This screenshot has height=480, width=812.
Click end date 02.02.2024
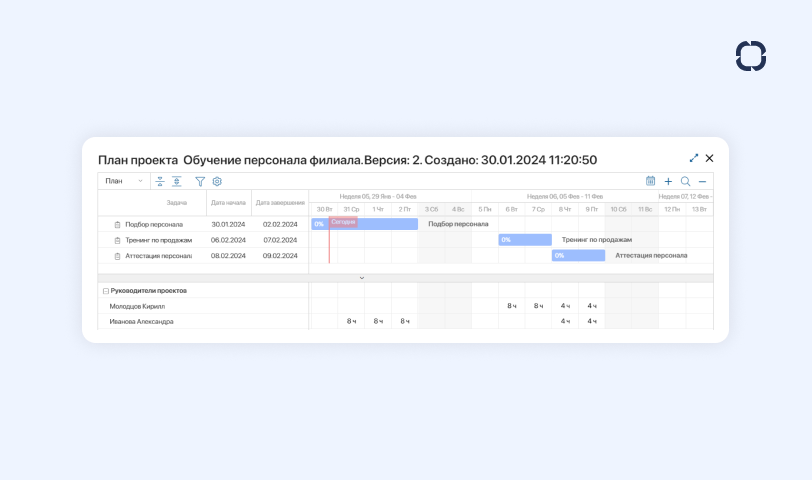tap(280, 225)
